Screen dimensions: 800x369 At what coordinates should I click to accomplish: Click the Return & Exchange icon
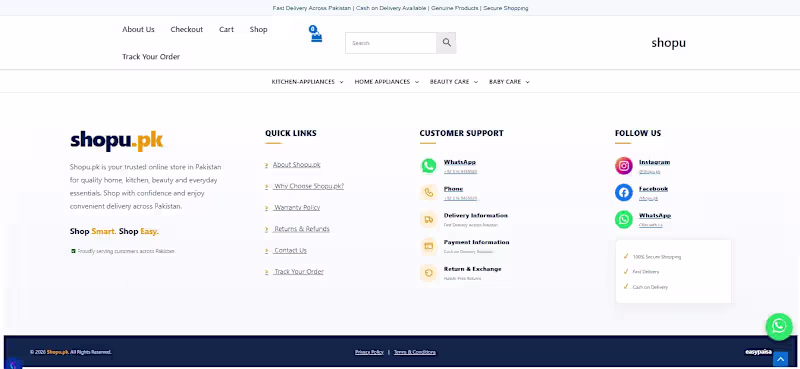tap(429, 273)
